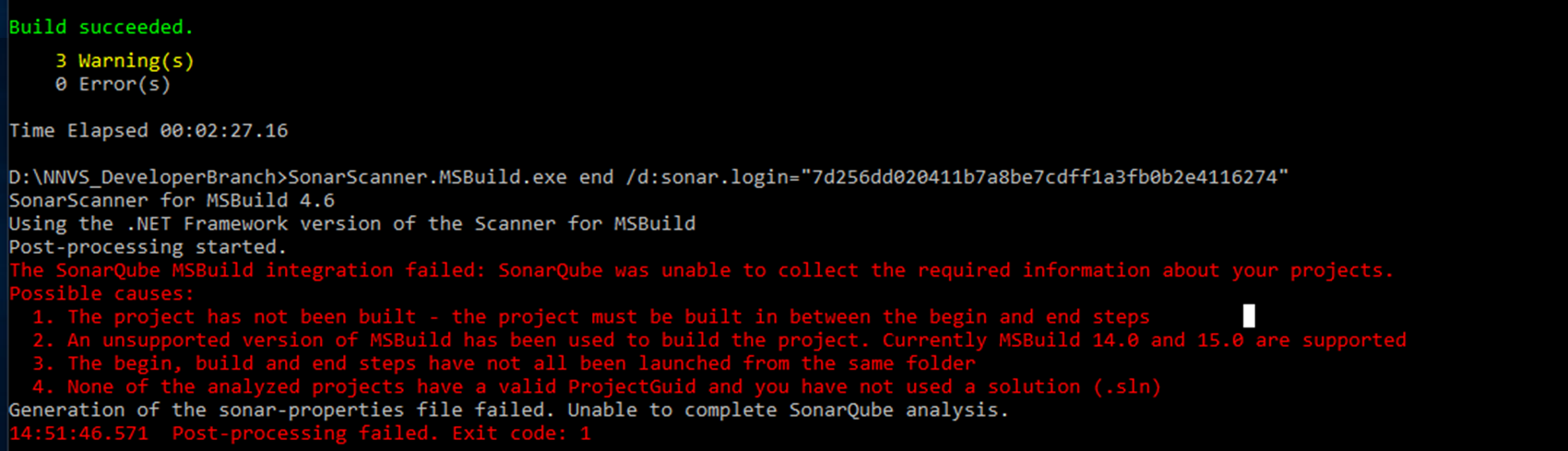Click the "Possible causes:" heading text

pyautogui.click(x=101, y=293)
